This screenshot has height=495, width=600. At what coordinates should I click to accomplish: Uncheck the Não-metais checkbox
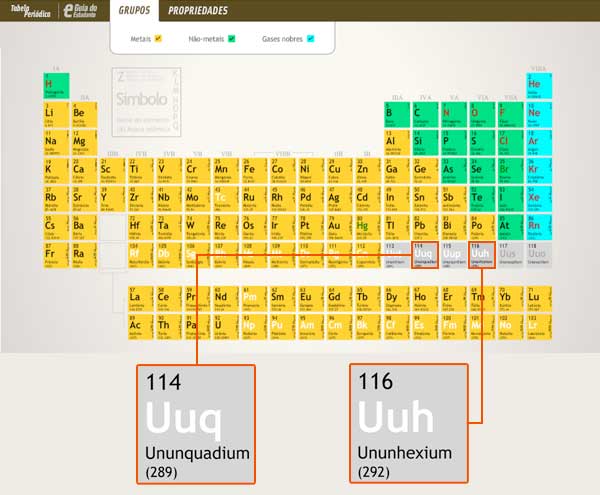coord(231,39)
